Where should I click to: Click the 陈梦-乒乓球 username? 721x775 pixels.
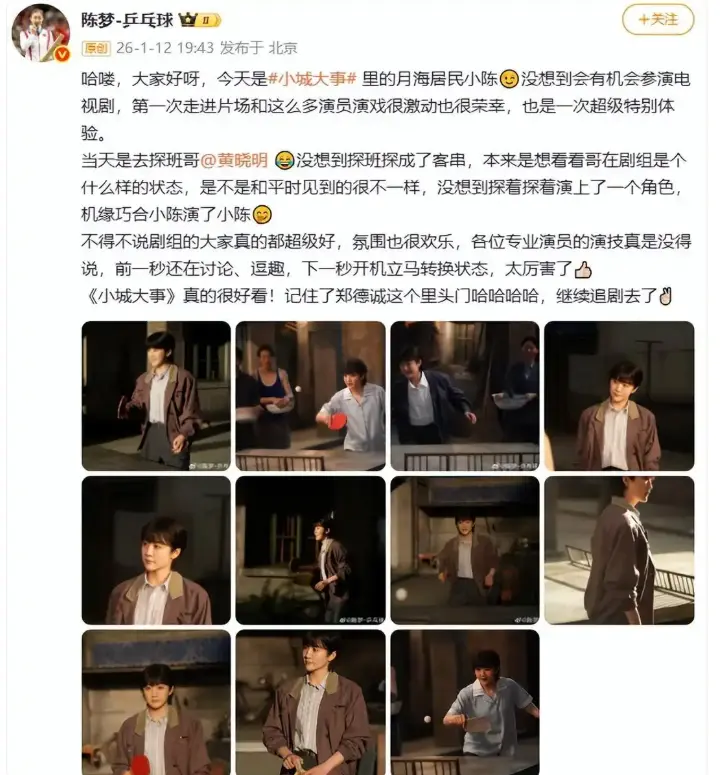127,20
